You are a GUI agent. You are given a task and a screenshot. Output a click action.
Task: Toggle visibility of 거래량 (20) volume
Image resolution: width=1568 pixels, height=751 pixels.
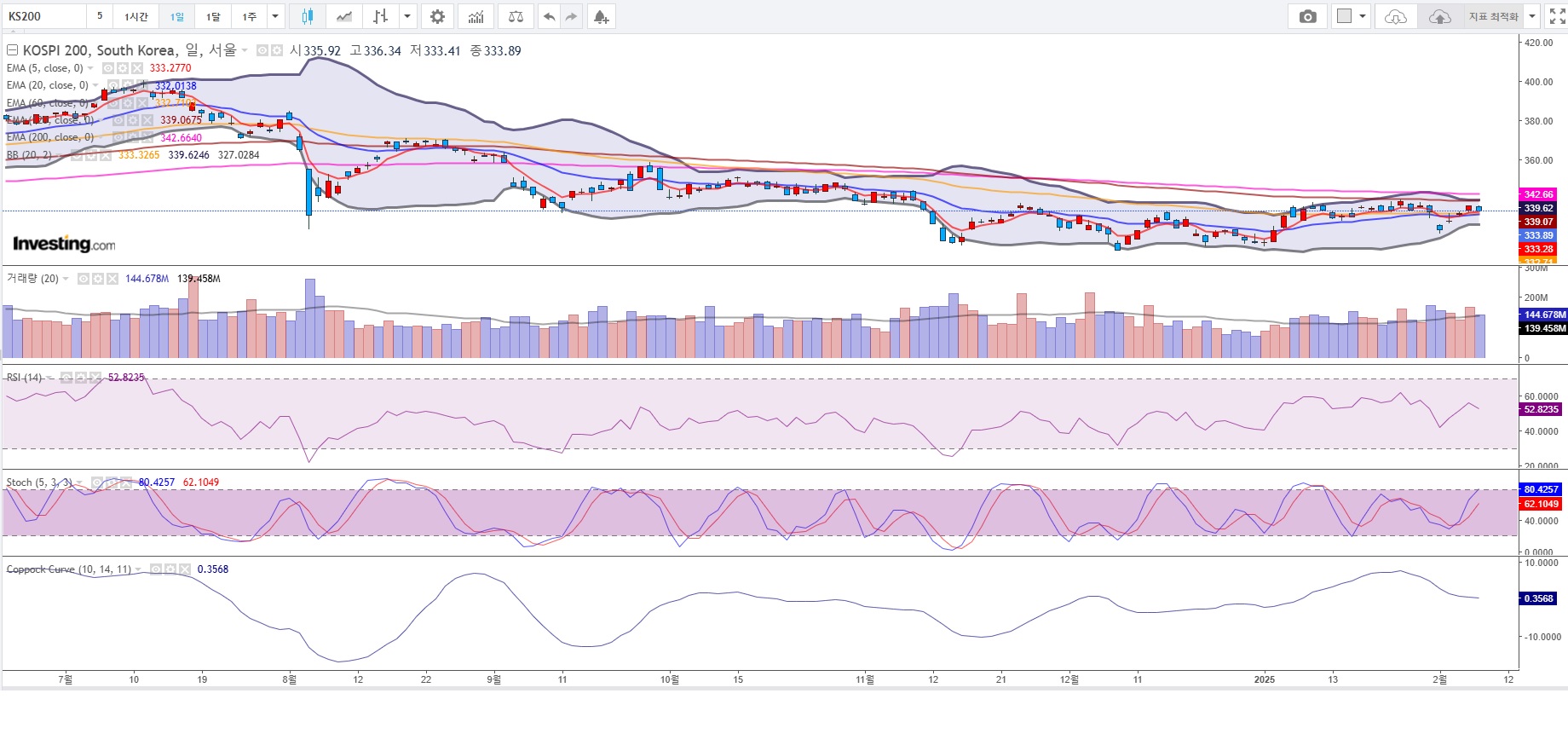[84, 279]
